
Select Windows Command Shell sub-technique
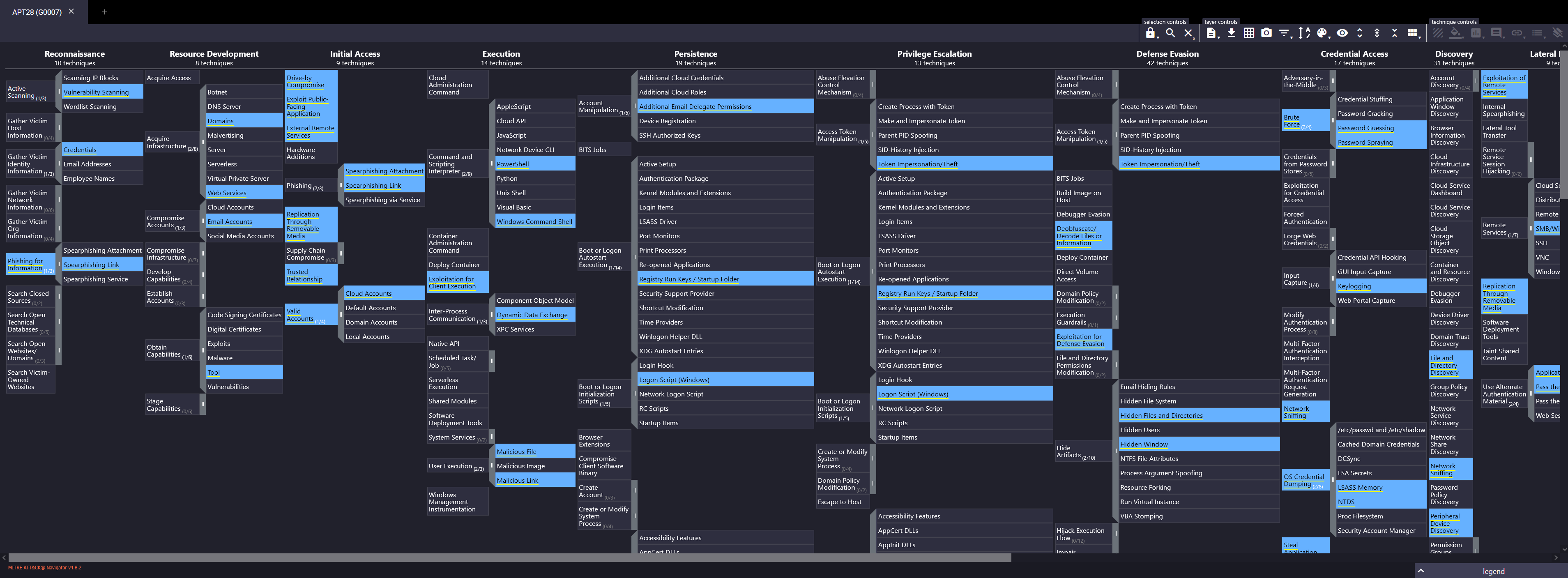535,221
